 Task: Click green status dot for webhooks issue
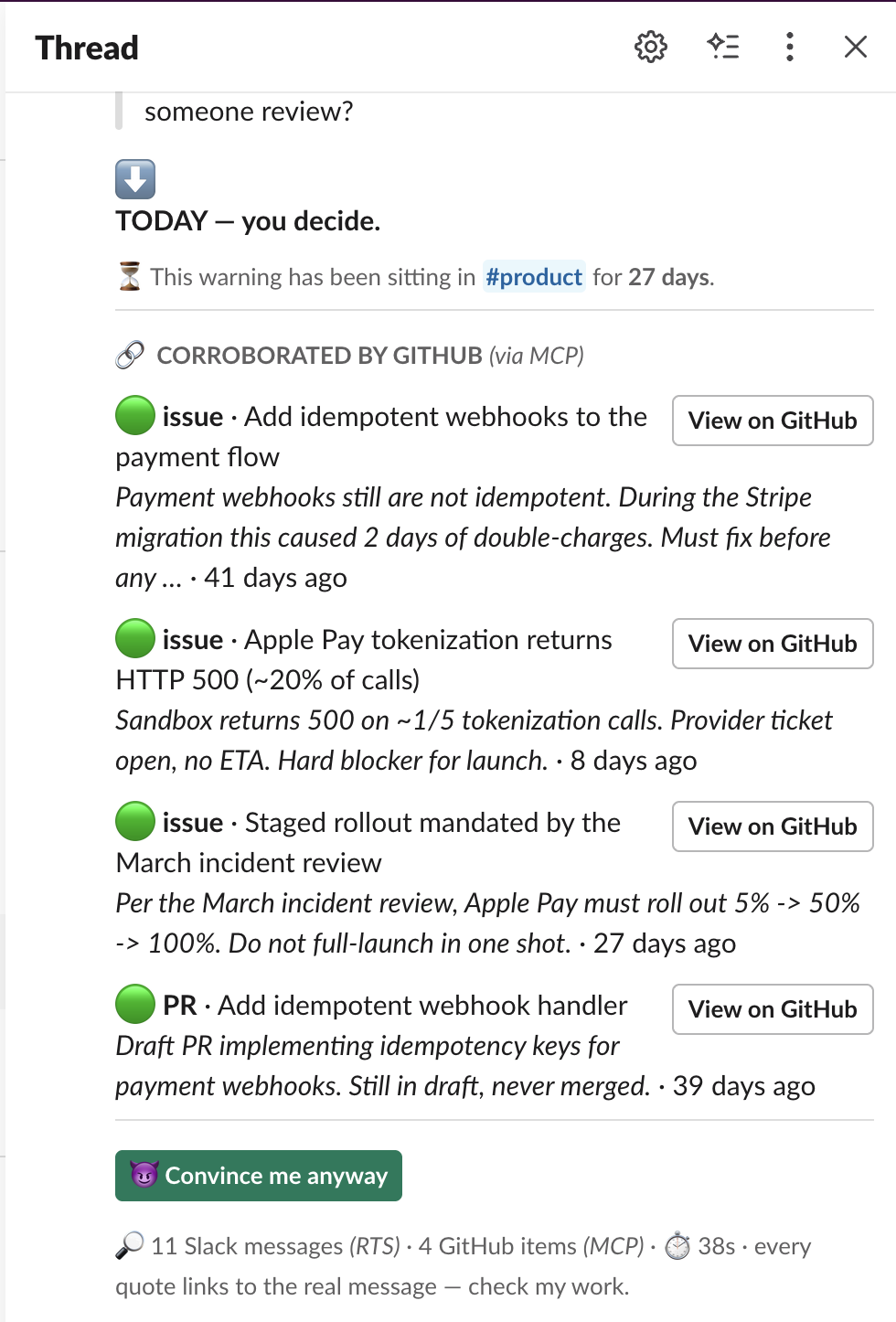pyautogui.click(x=135, y=416)
